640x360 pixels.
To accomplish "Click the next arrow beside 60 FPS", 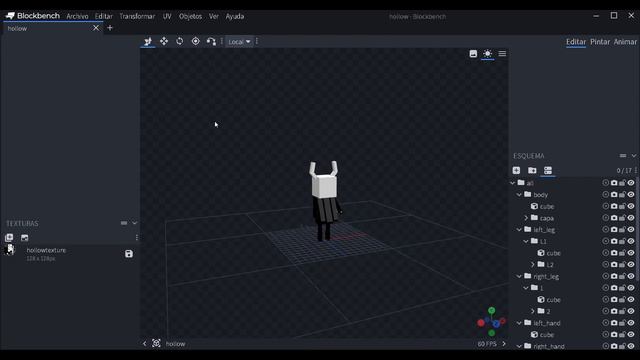I will pos(504,344).
